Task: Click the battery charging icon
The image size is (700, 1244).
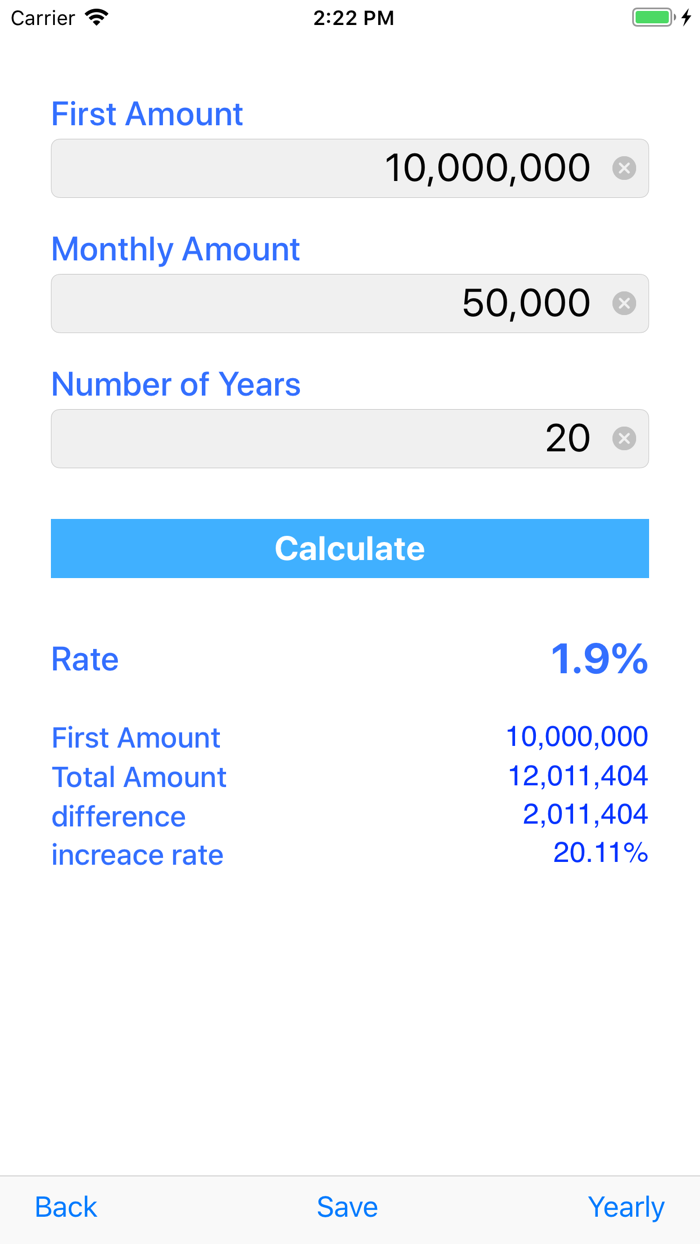Action: (x=655, y=17)
